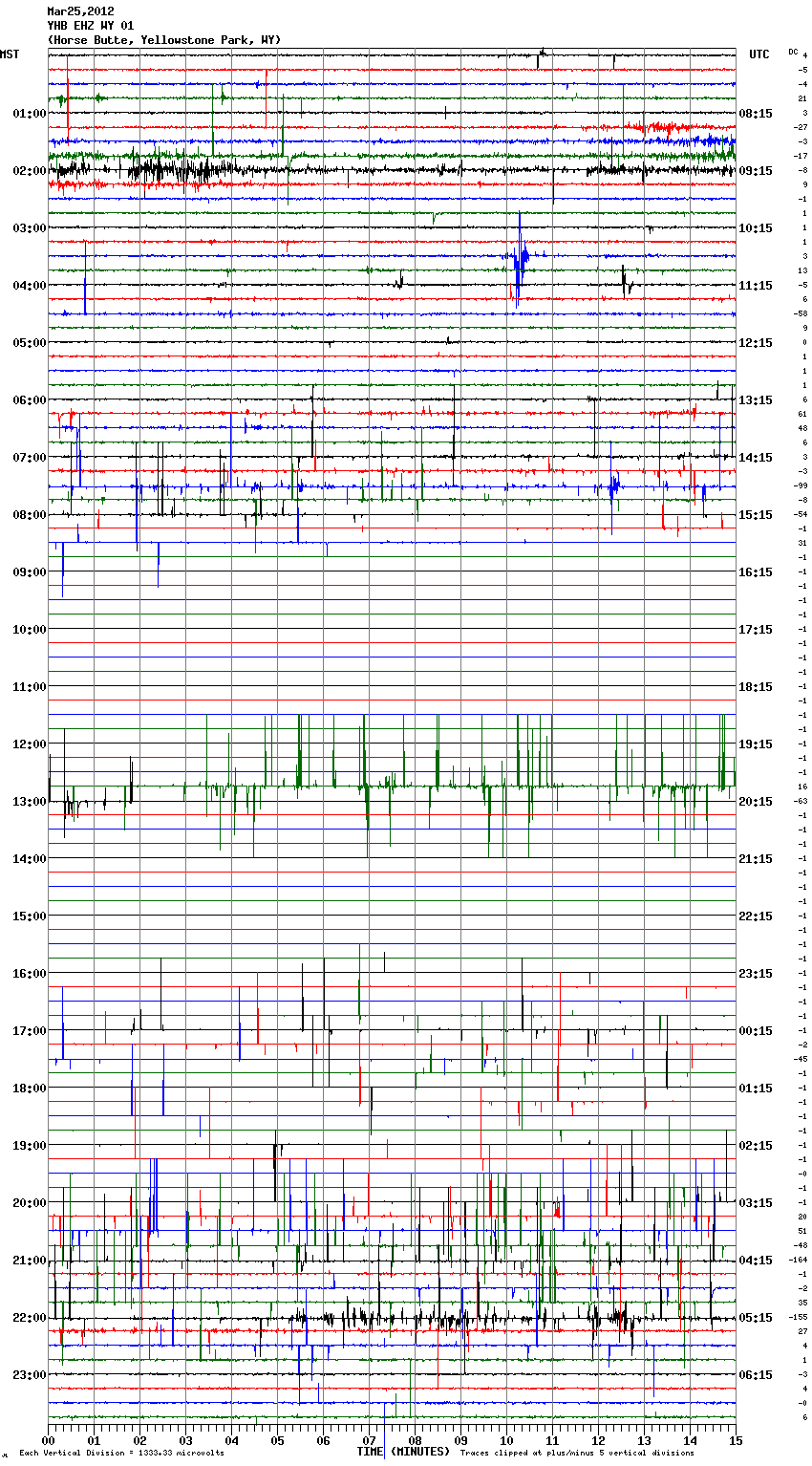
Task: Select the 04:00 MST time label
Action: 29,285
